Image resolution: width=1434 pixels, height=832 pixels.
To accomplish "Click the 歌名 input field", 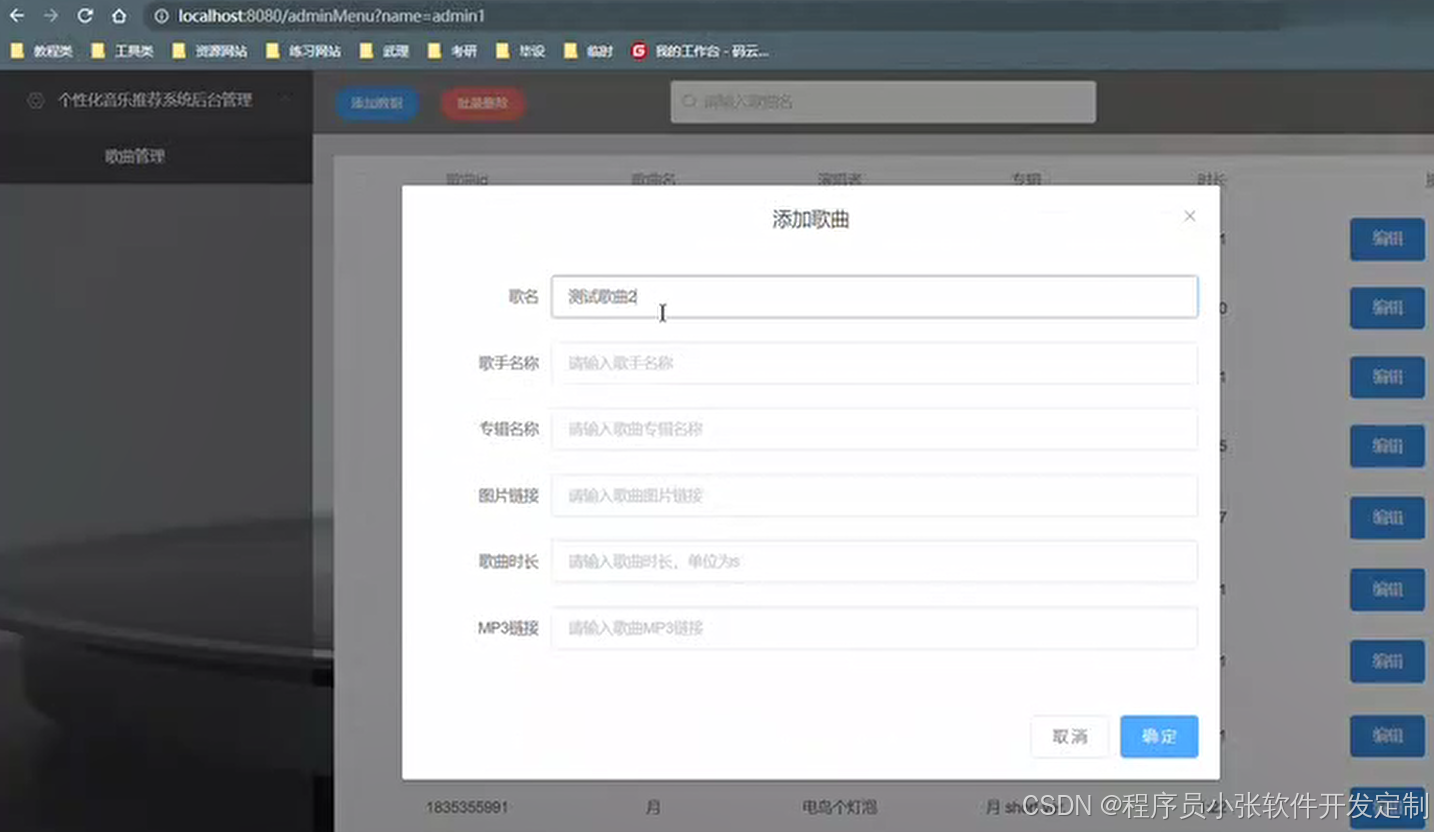I will (875, 297).
